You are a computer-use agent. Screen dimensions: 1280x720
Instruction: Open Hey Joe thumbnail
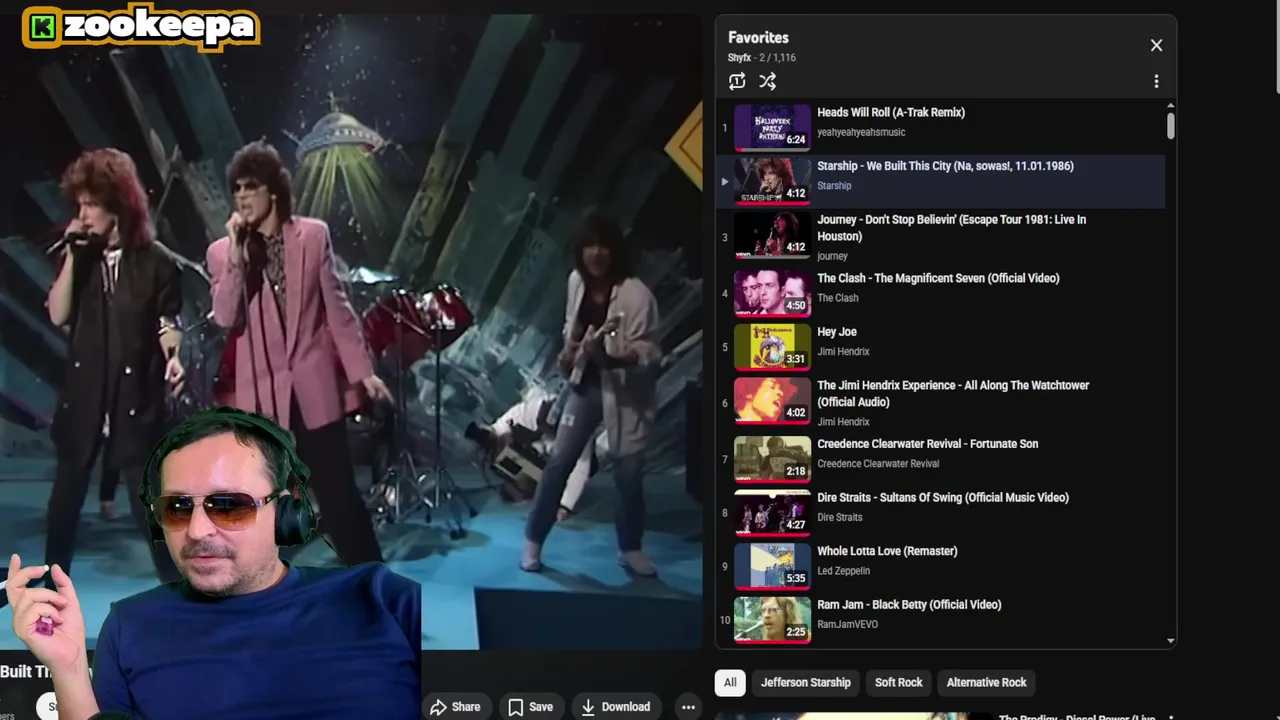[773, 347]
